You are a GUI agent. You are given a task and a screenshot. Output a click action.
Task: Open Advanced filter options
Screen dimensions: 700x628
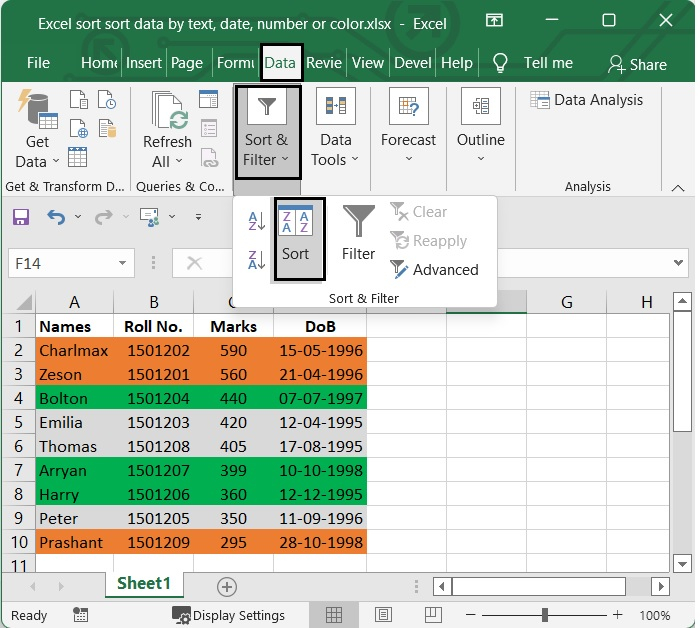434,269
